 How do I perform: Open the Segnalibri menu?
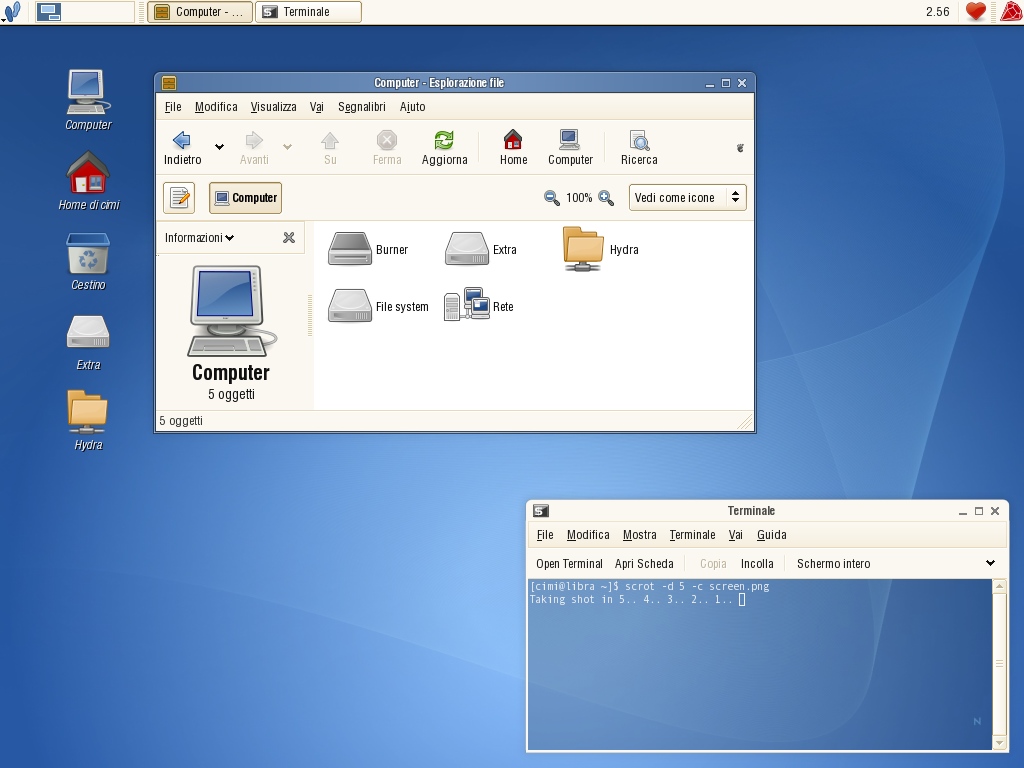tap(362, 106)
